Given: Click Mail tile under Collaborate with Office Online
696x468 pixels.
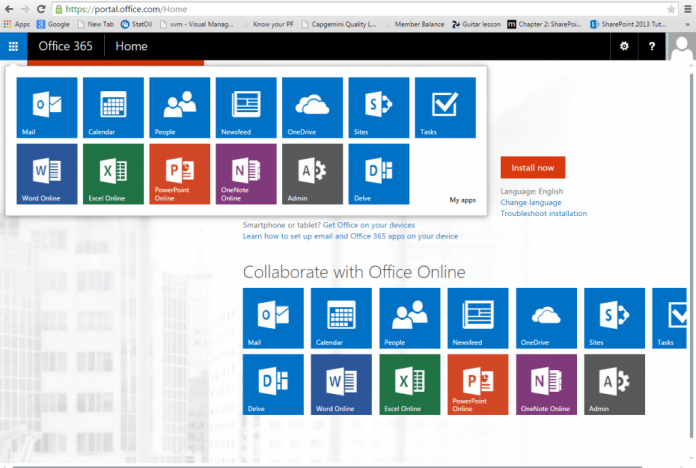Looking at the screenshot, I should coord(273,318).
